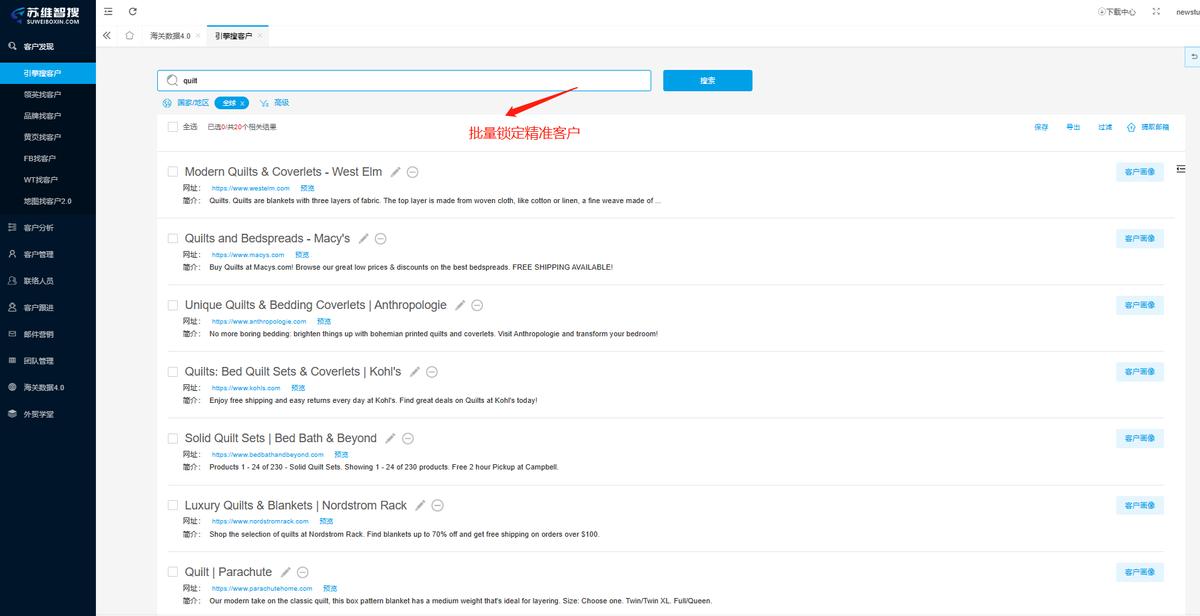The image size is (1200, 616).
Task: Edit the Kohl's result with pencil icon
Action: click(x=415, y=372)
